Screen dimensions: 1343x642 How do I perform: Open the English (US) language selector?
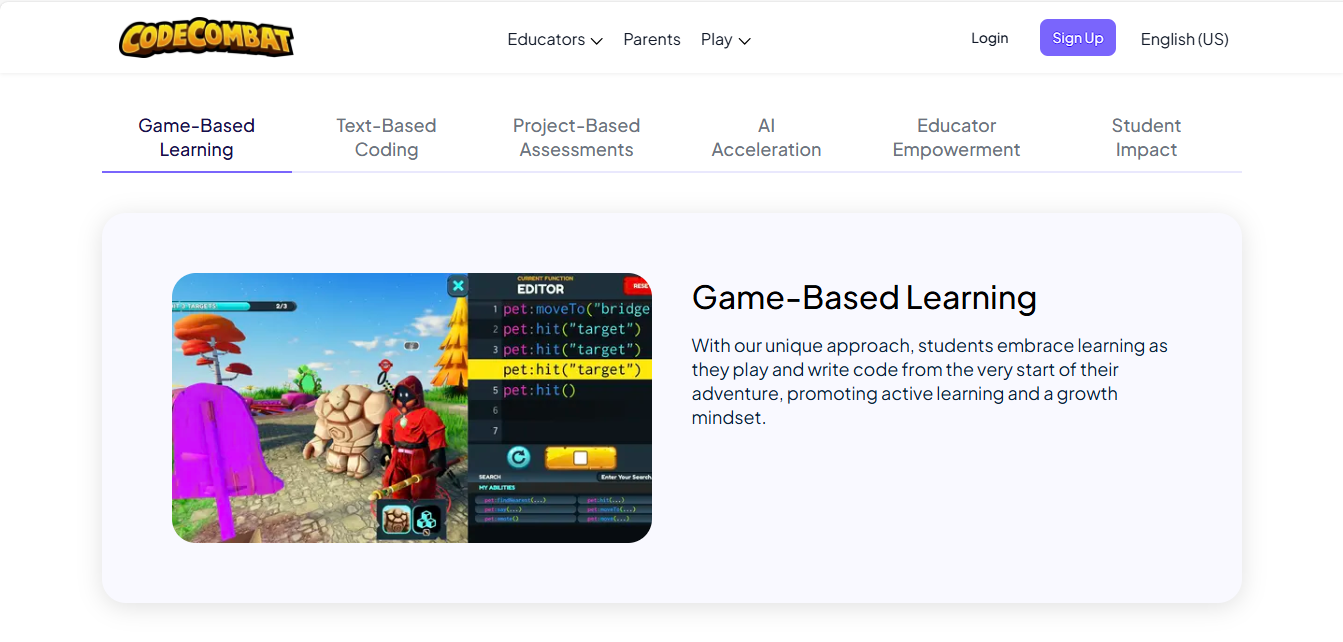point(1184,39)
